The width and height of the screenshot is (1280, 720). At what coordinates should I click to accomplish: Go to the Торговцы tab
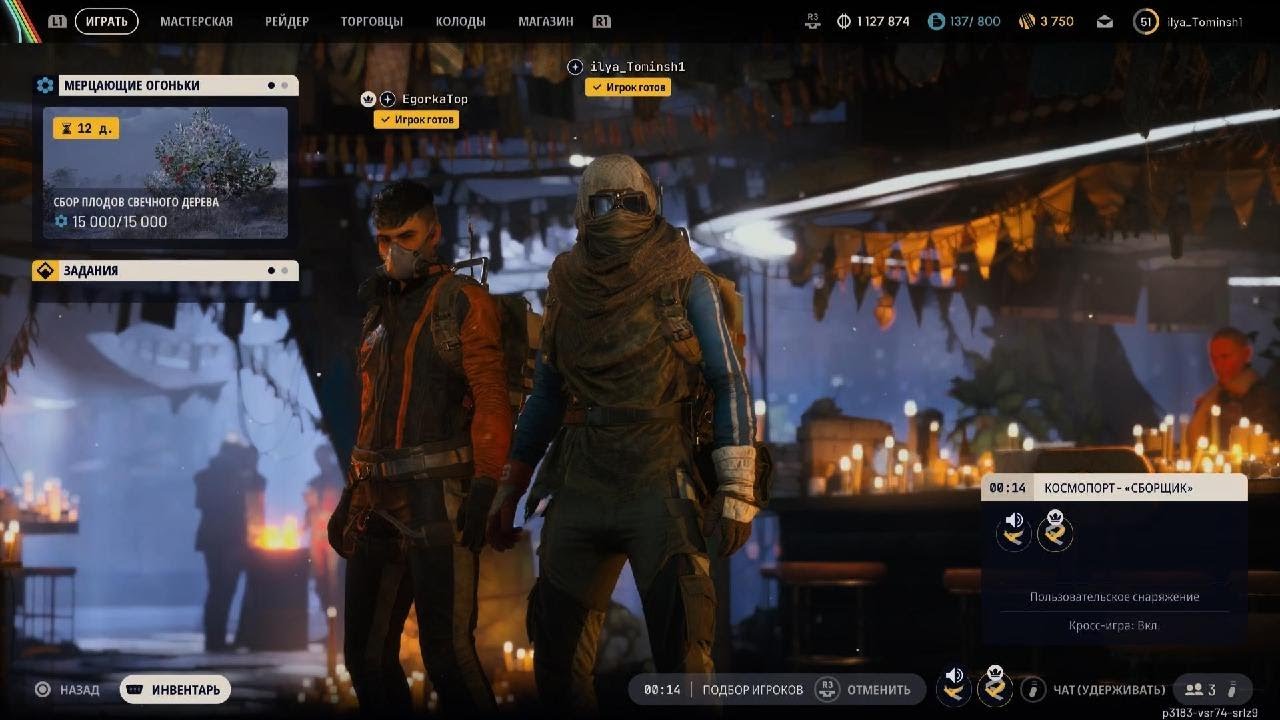(372, 21)
